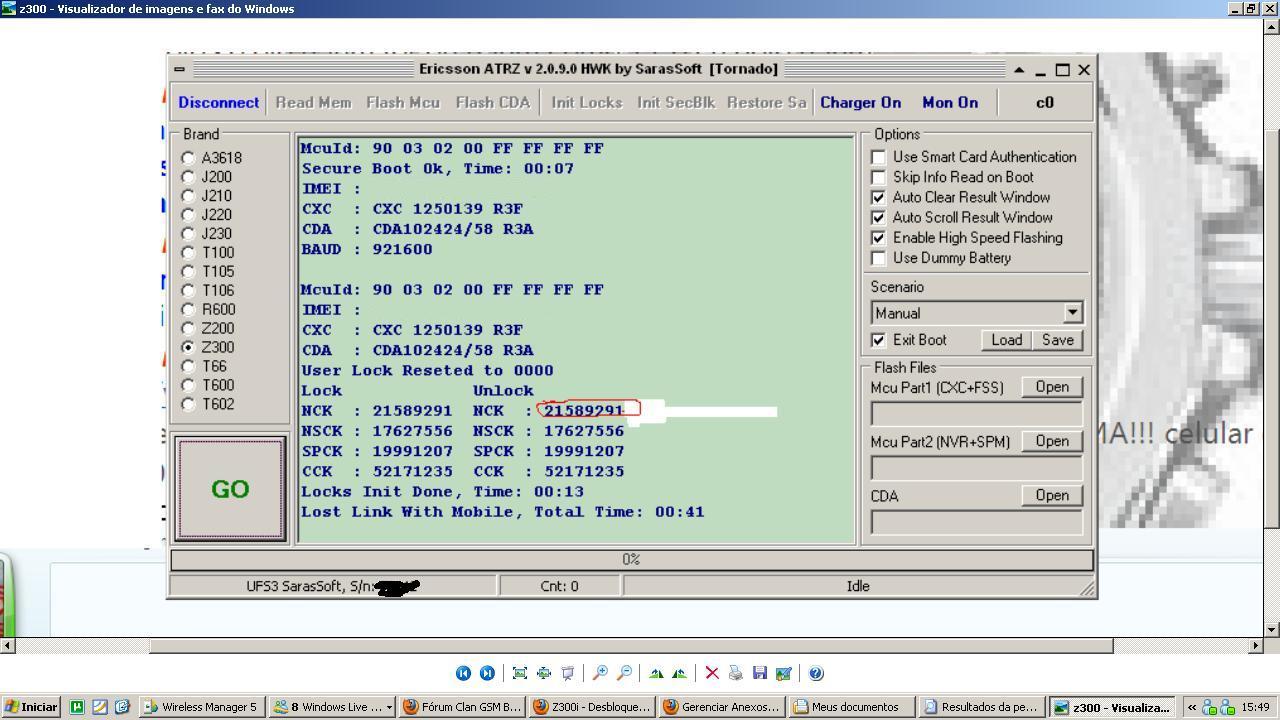The image size is (1280, 720).
Task: Click the ATRZ window roll-up arrow icon
Action: pos(1019,70)
